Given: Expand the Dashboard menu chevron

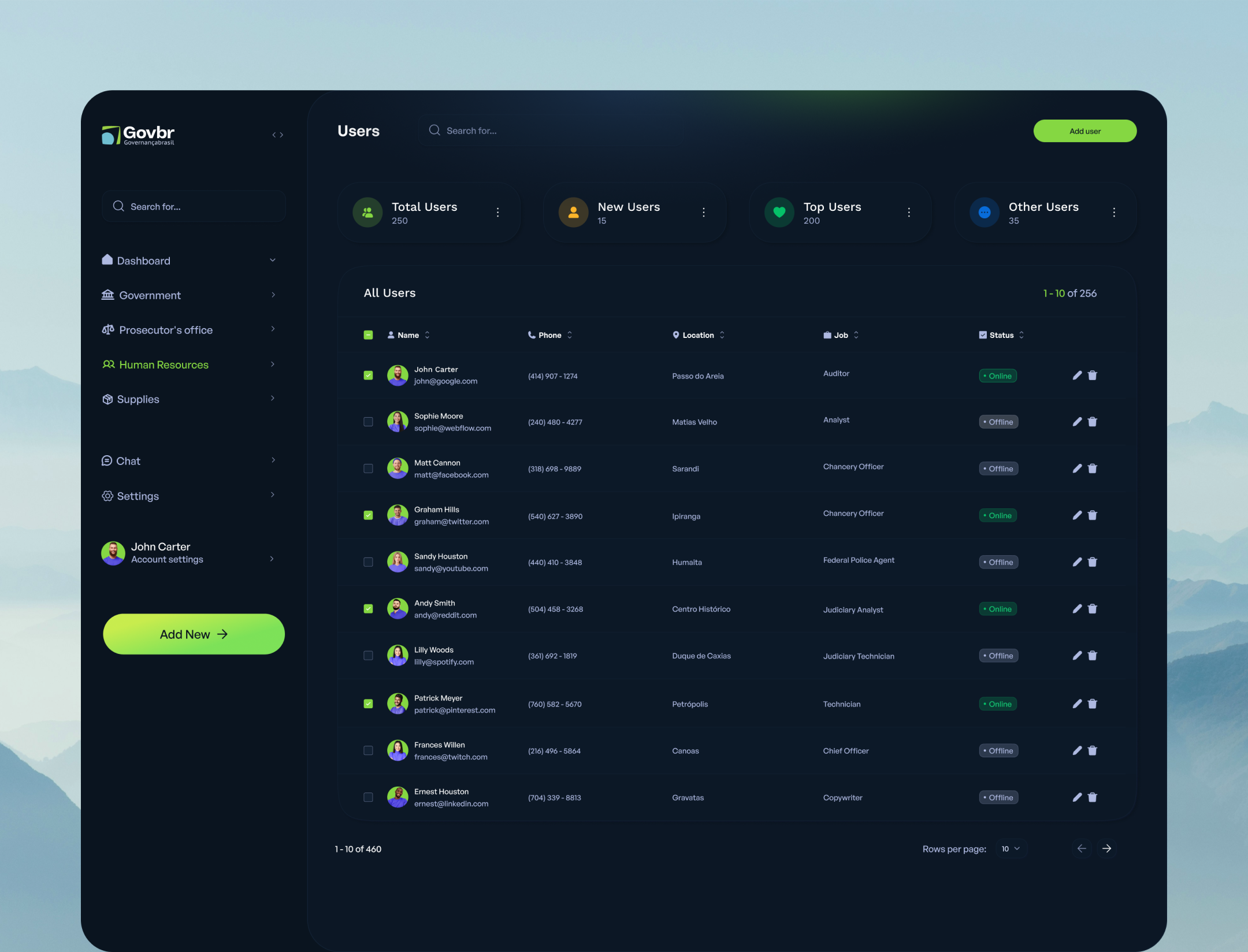Looking at the screenshot, I should coord(273,261).
